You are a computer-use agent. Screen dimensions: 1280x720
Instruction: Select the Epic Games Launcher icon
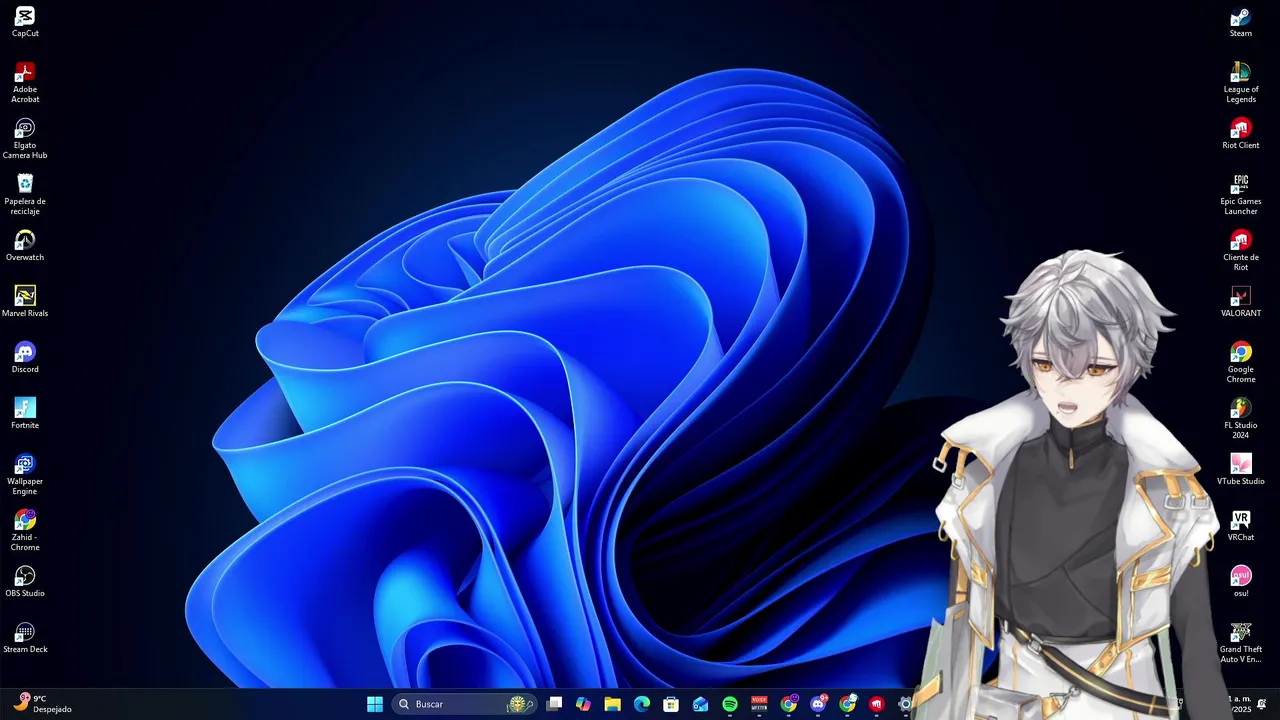tap(1241, 195)
